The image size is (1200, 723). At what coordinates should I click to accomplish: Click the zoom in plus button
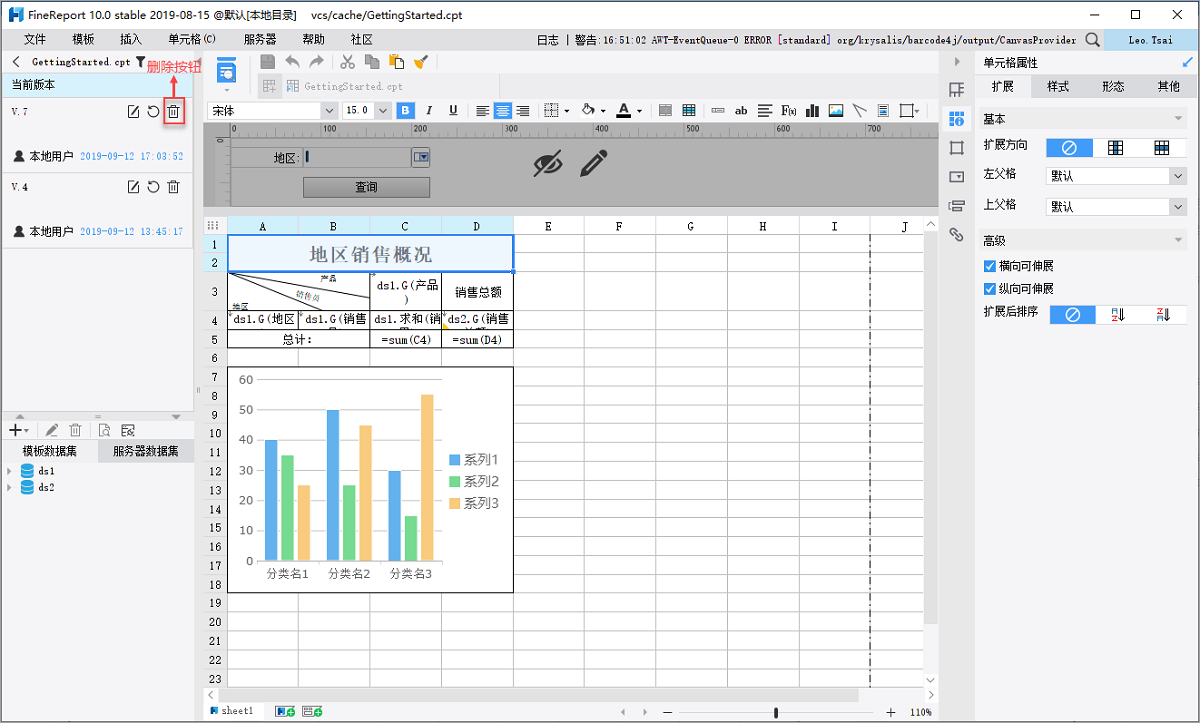coord(890,712)
